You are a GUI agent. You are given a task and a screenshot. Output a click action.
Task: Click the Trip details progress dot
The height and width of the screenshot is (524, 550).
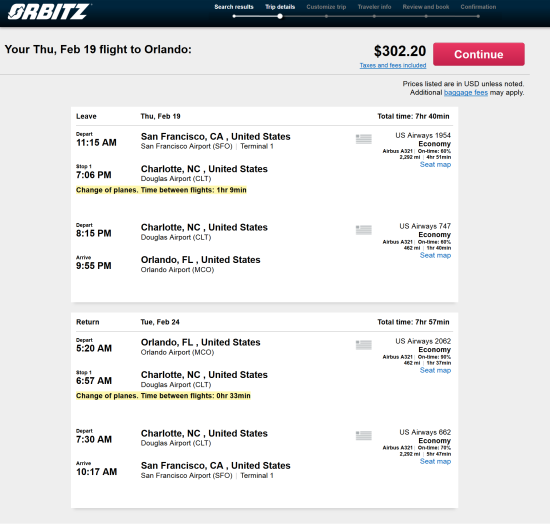click(x=280, y=16)
